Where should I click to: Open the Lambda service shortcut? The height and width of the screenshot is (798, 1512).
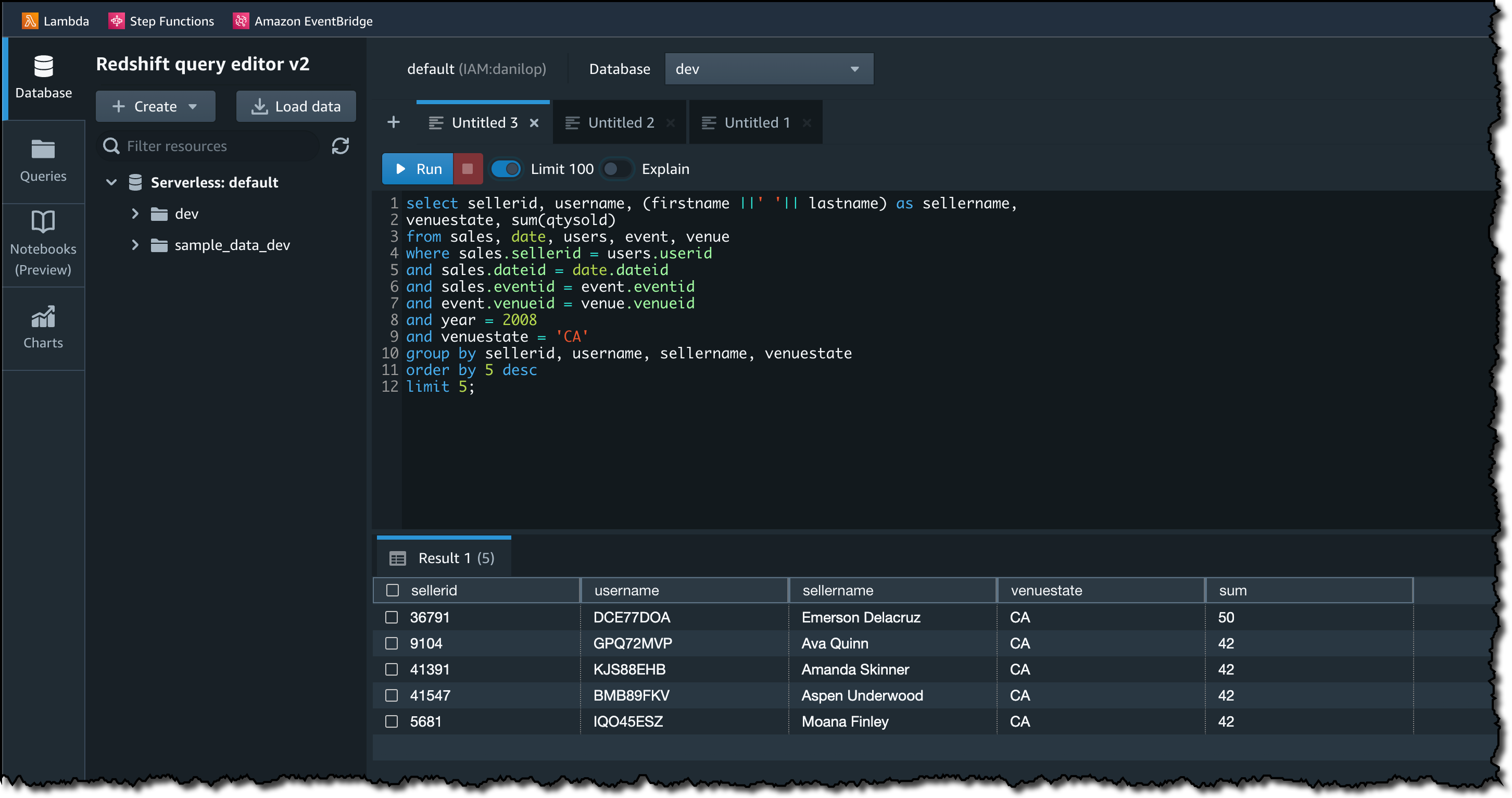55,21
